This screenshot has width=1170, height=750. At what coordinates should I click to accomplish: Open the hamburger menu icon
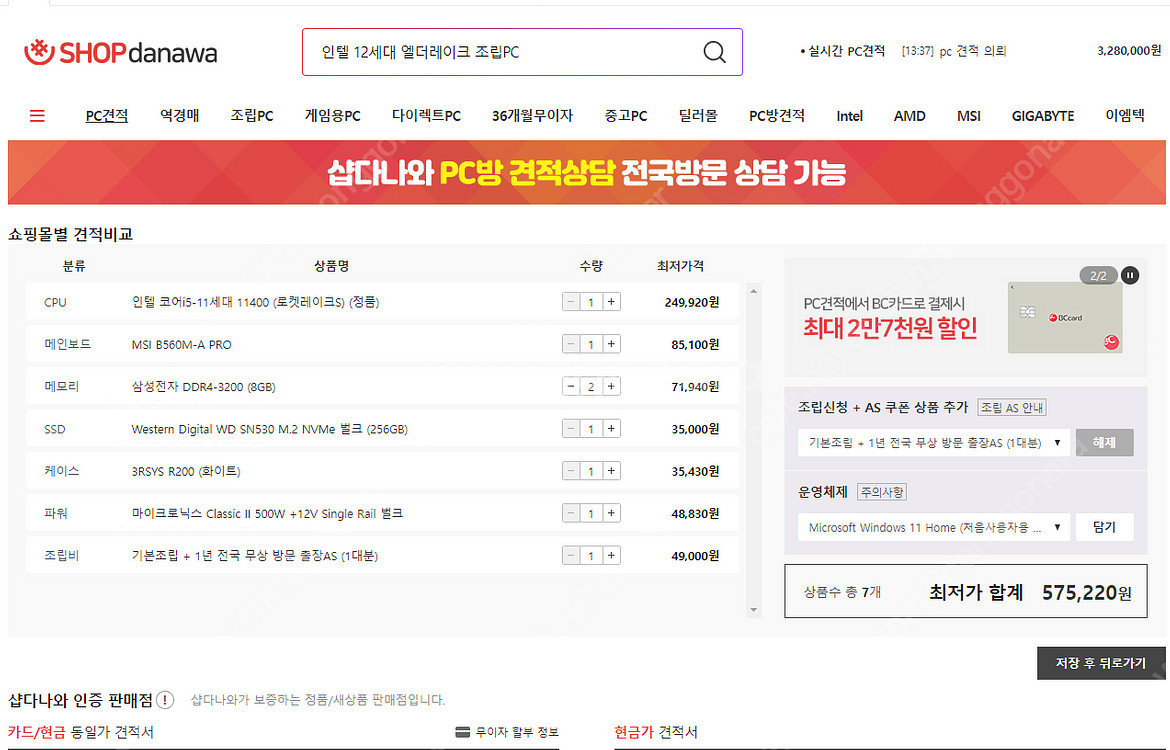(x=37, y=116)
